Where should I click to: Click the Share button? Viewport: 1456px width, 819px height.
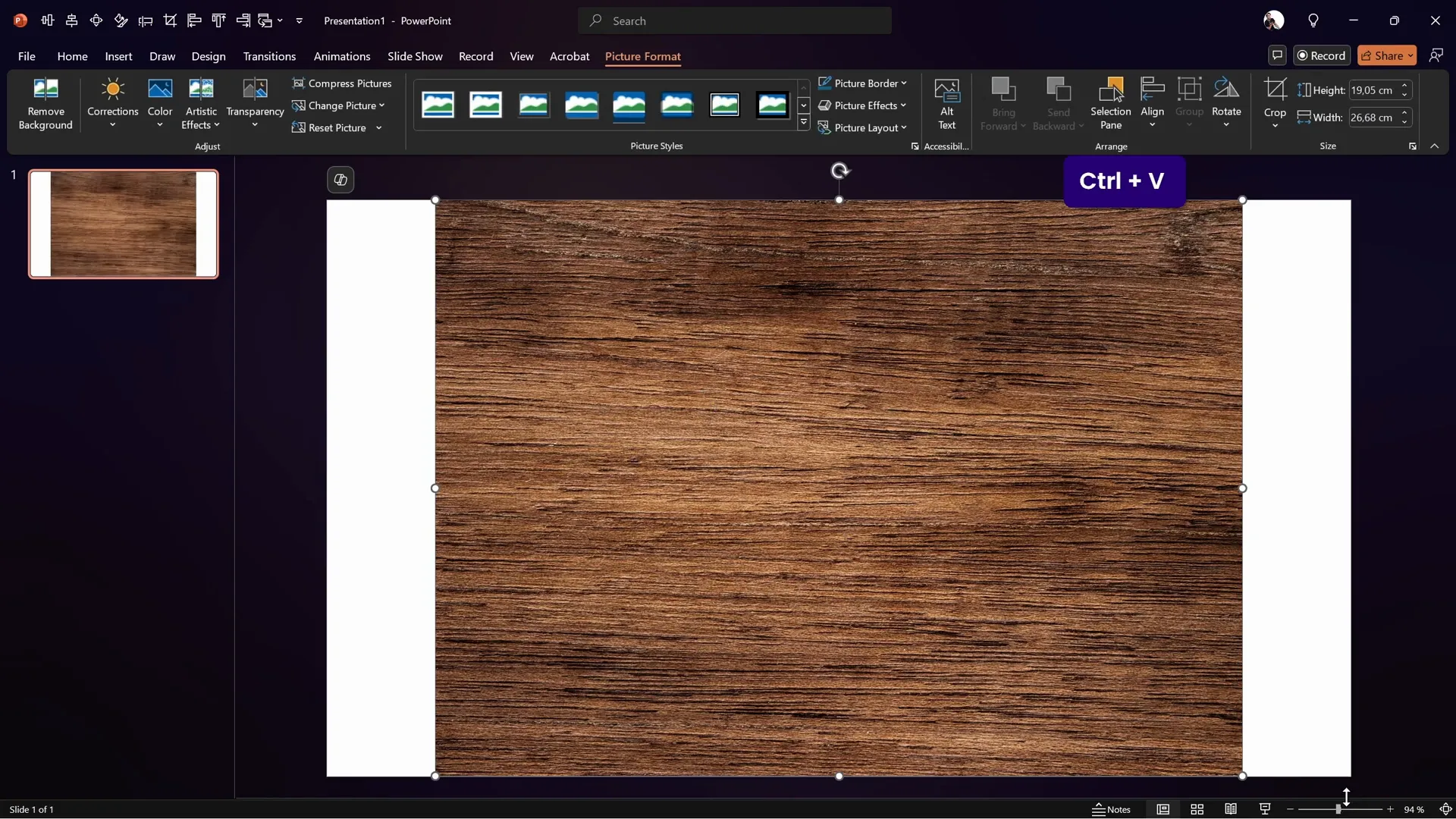click(x=1387, y=55)
